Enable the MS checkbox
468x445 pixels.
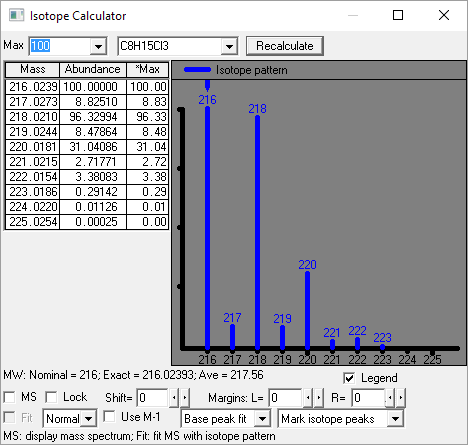coord(9,397)
